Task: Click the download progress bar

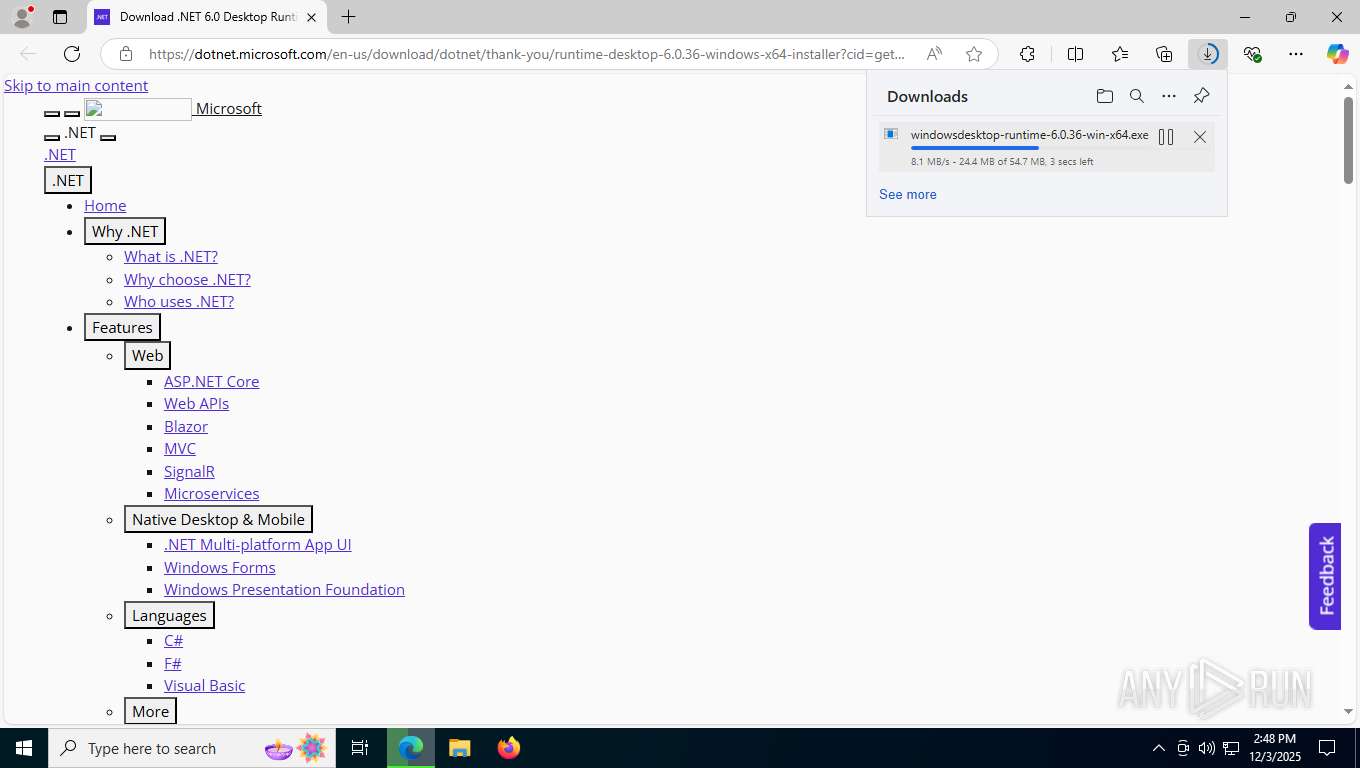Action: pyautogui.click(x=1028, y=148)
